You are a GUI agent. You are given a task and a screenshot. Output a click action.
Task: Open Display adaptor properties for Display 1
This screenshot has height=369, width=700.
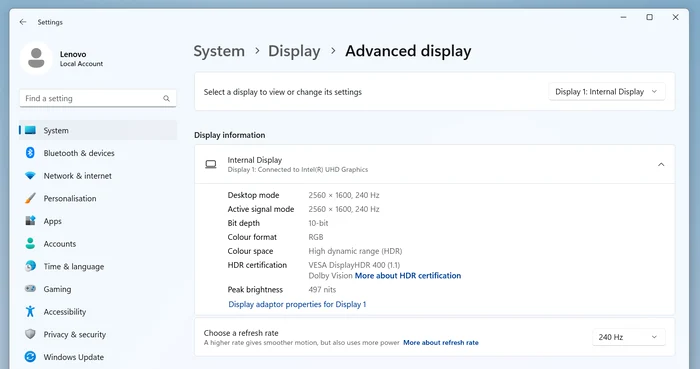click(297, 304)
